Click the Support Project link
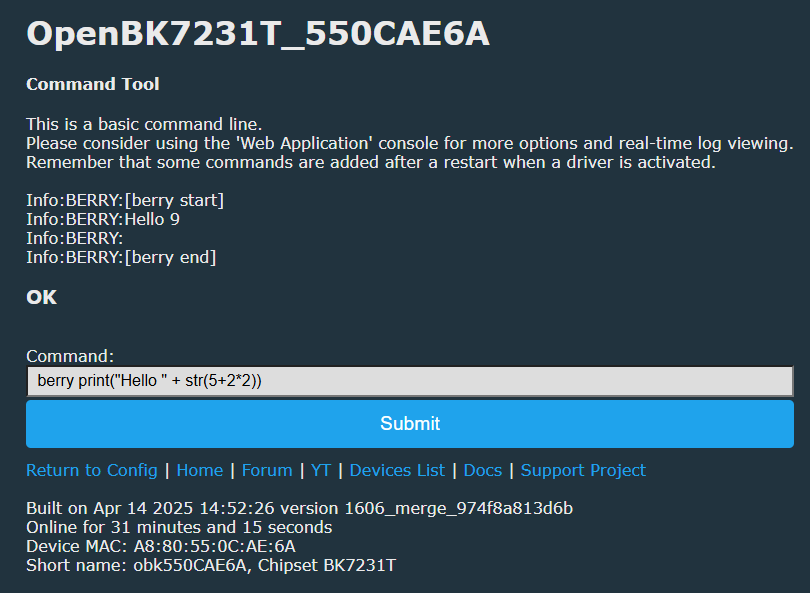Screen dimensions: 810x593 tap(583, 470)
